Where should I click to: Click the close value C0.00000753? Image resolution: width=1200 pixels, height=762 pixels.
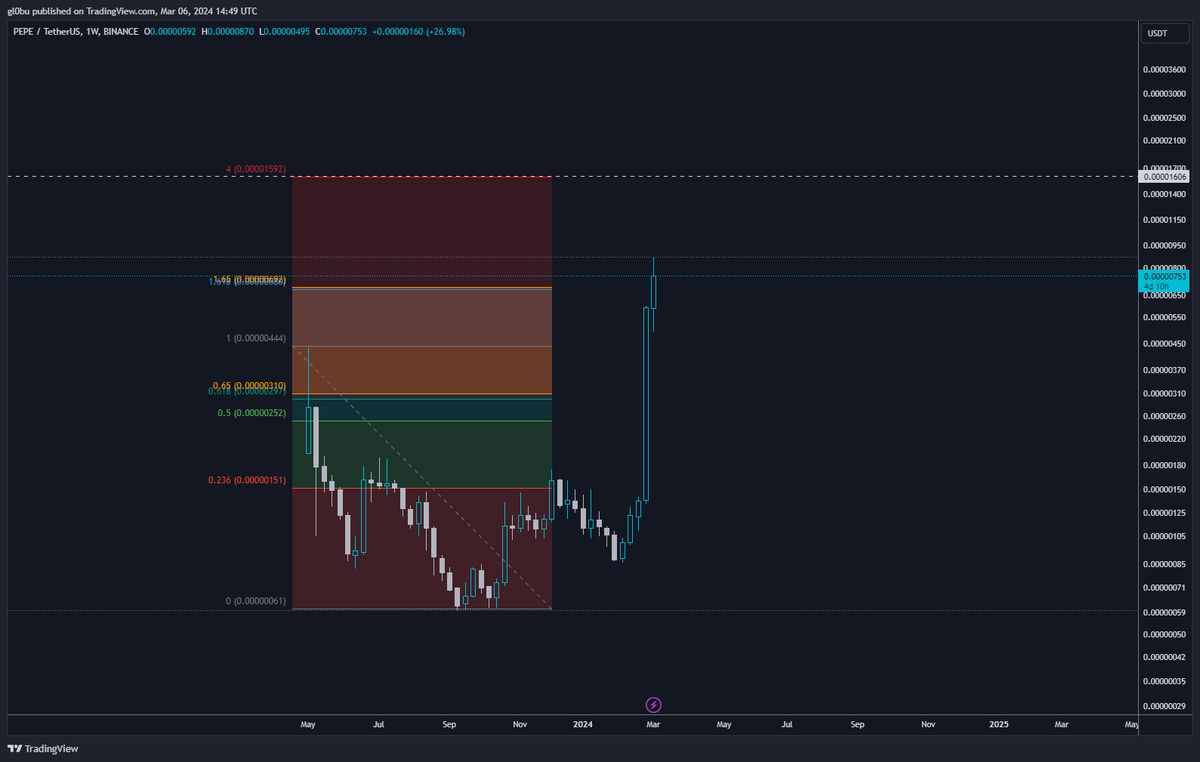tap(342, 32)
